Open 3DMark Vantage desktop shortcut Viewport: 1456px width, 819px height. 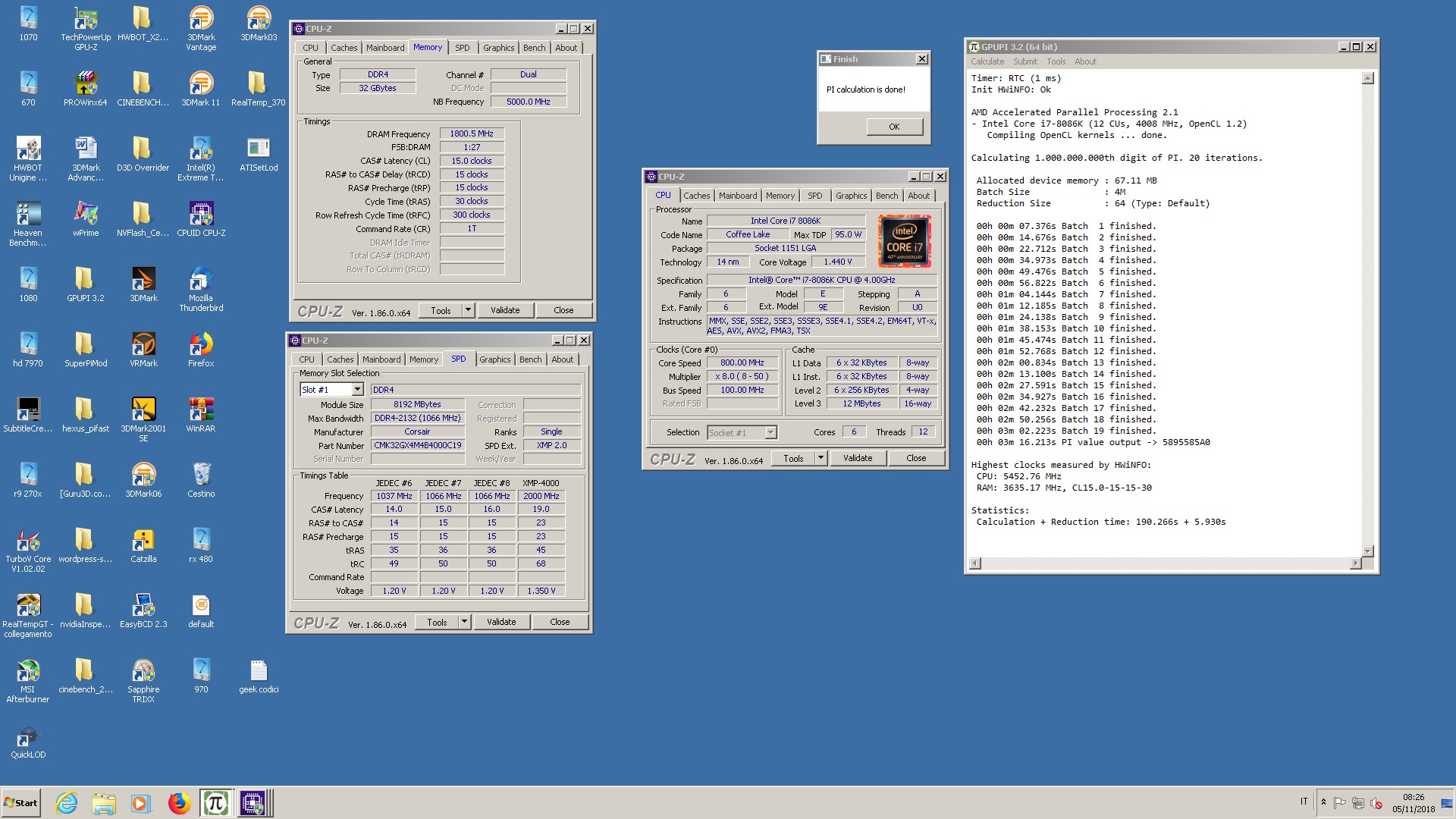(201, 29)
